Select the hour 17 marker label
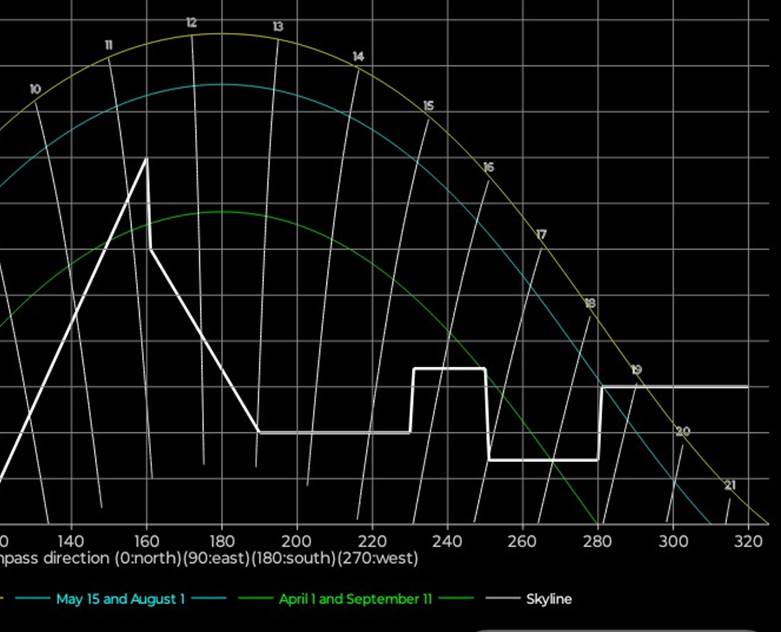Viewport: 781px width, 632px height. coord(541,235)
